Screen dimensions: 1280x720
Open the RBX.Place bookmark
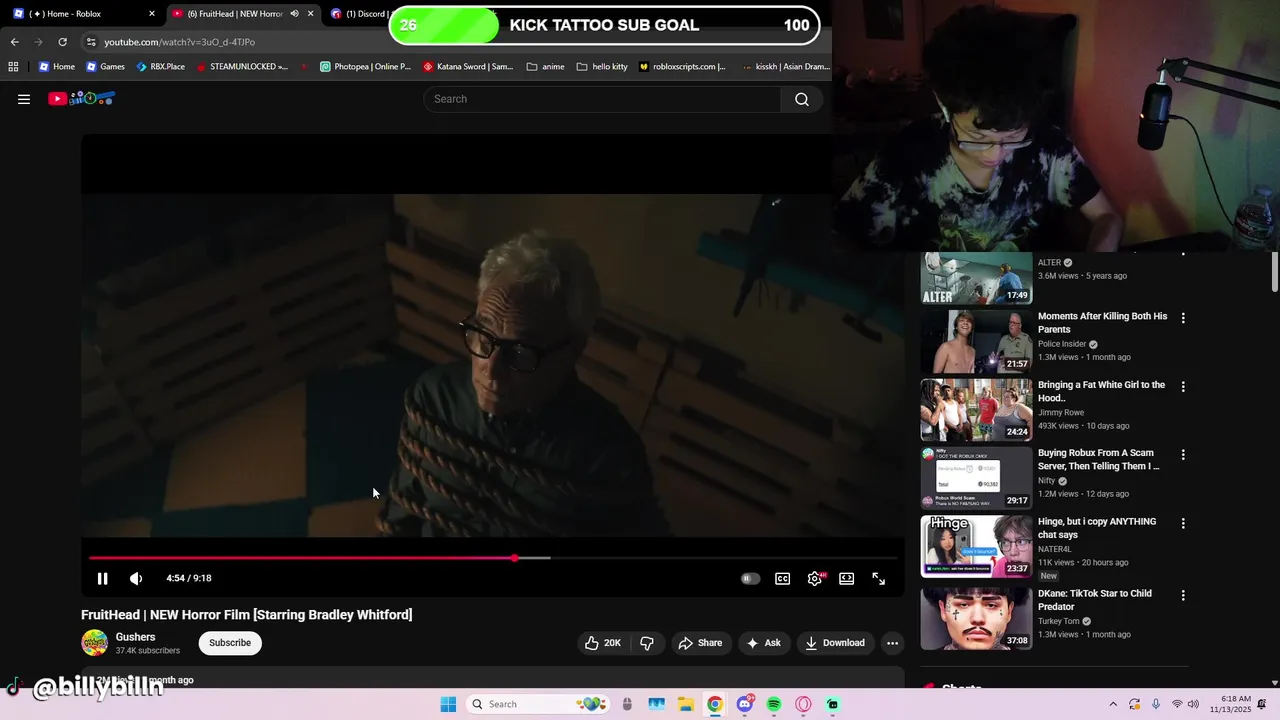click(160, 67)
